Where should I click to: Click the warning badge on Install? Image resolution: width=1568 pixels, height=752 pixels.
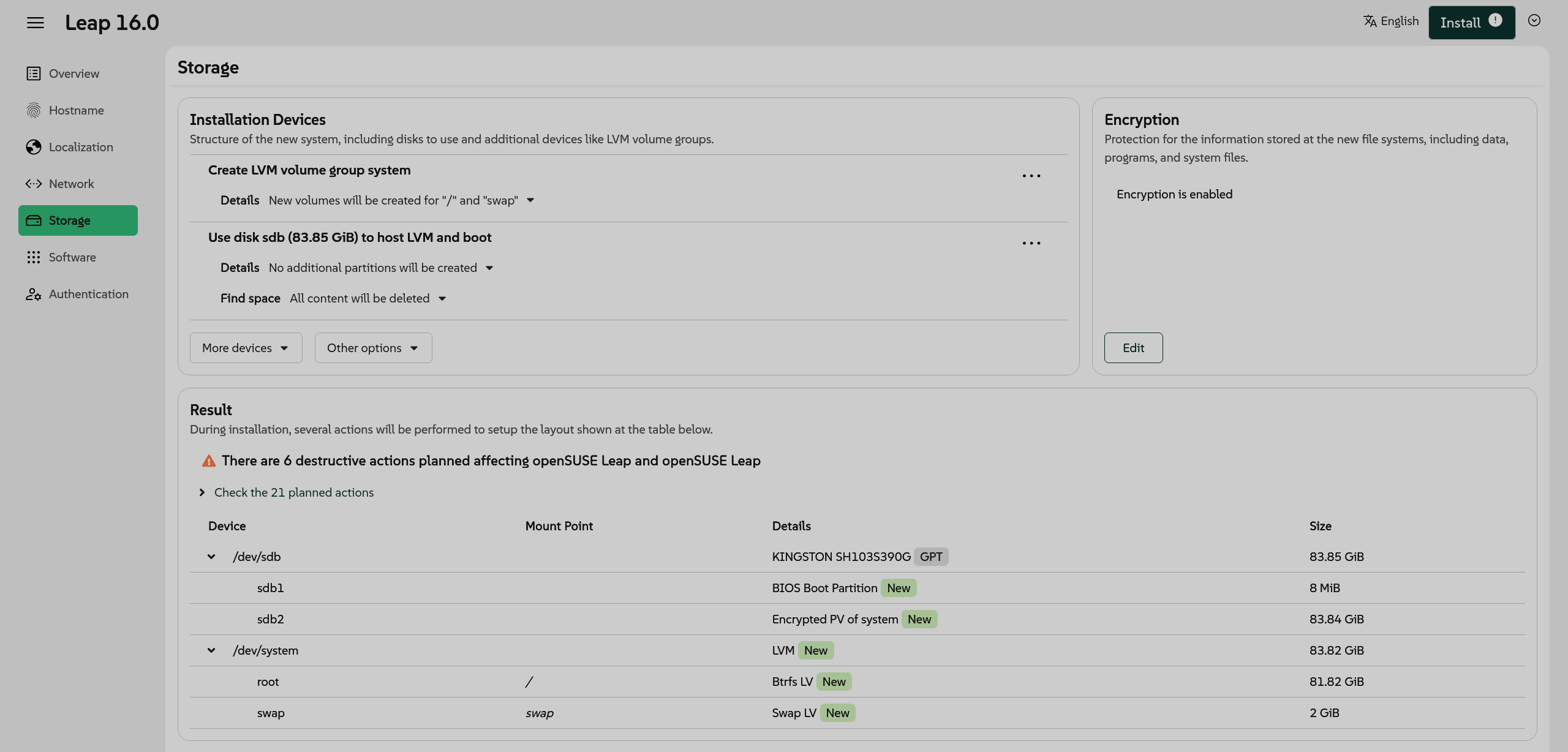pos(1495,20)
